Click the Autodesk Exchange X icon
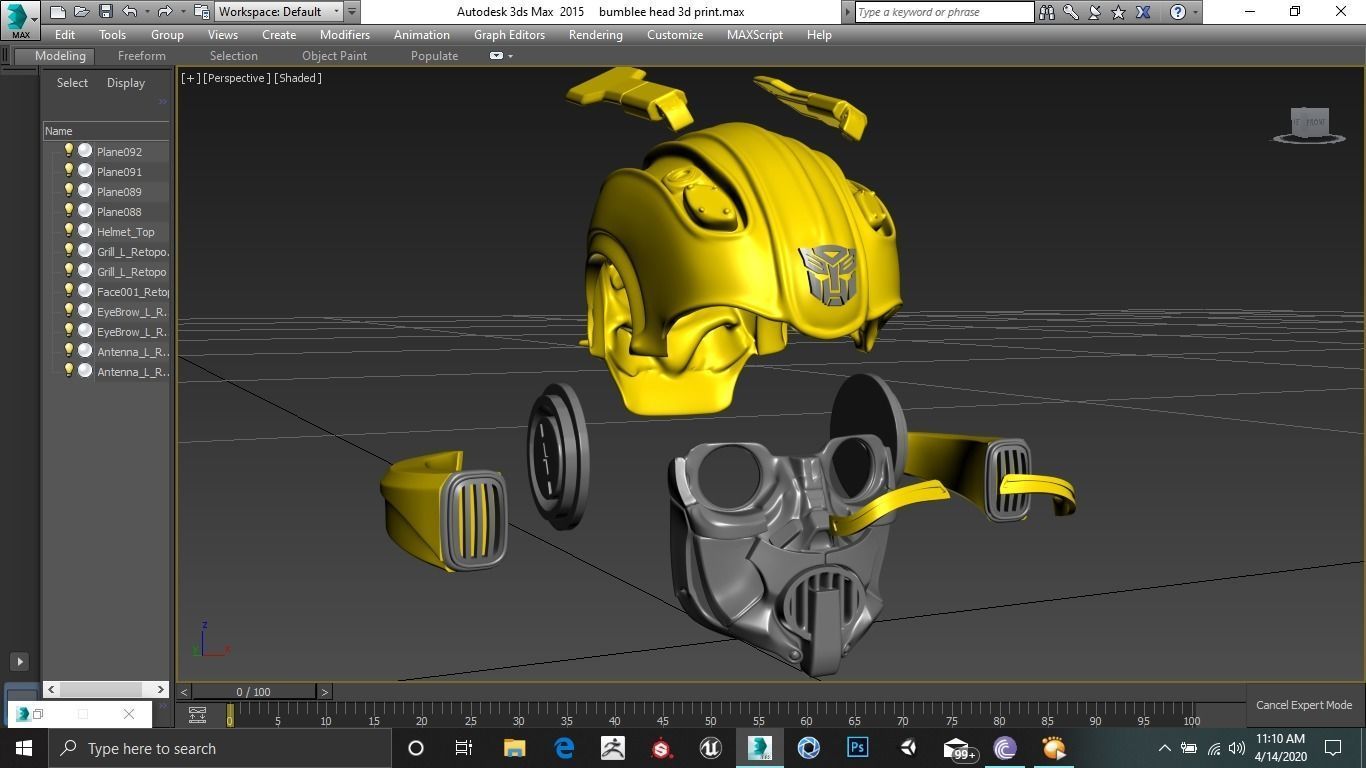This screenshot has width=1366, height=768. [1143, 12]
